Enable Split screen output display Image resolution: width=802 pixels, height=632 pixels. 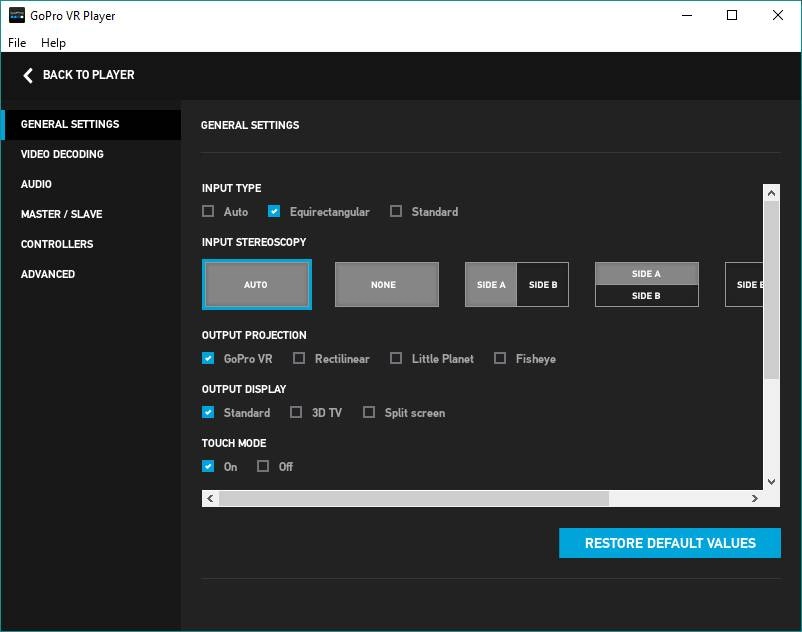(x=369, y=412)
